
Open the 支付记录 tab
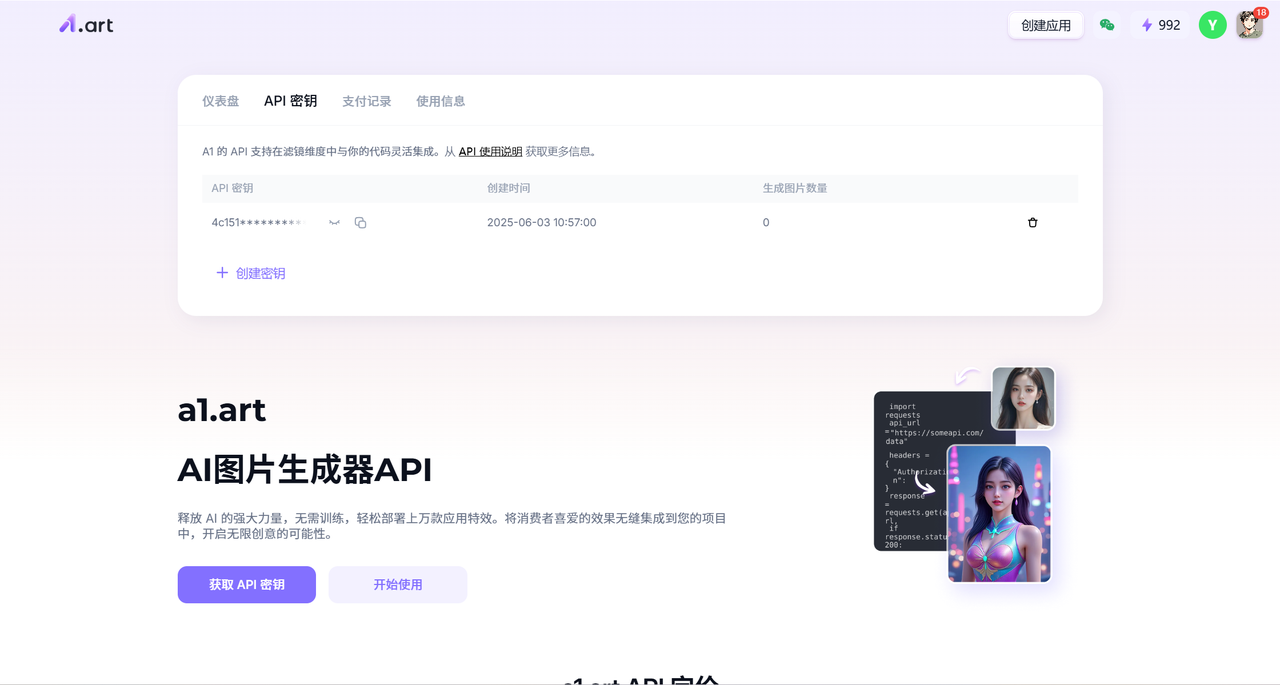coord(367,101)
